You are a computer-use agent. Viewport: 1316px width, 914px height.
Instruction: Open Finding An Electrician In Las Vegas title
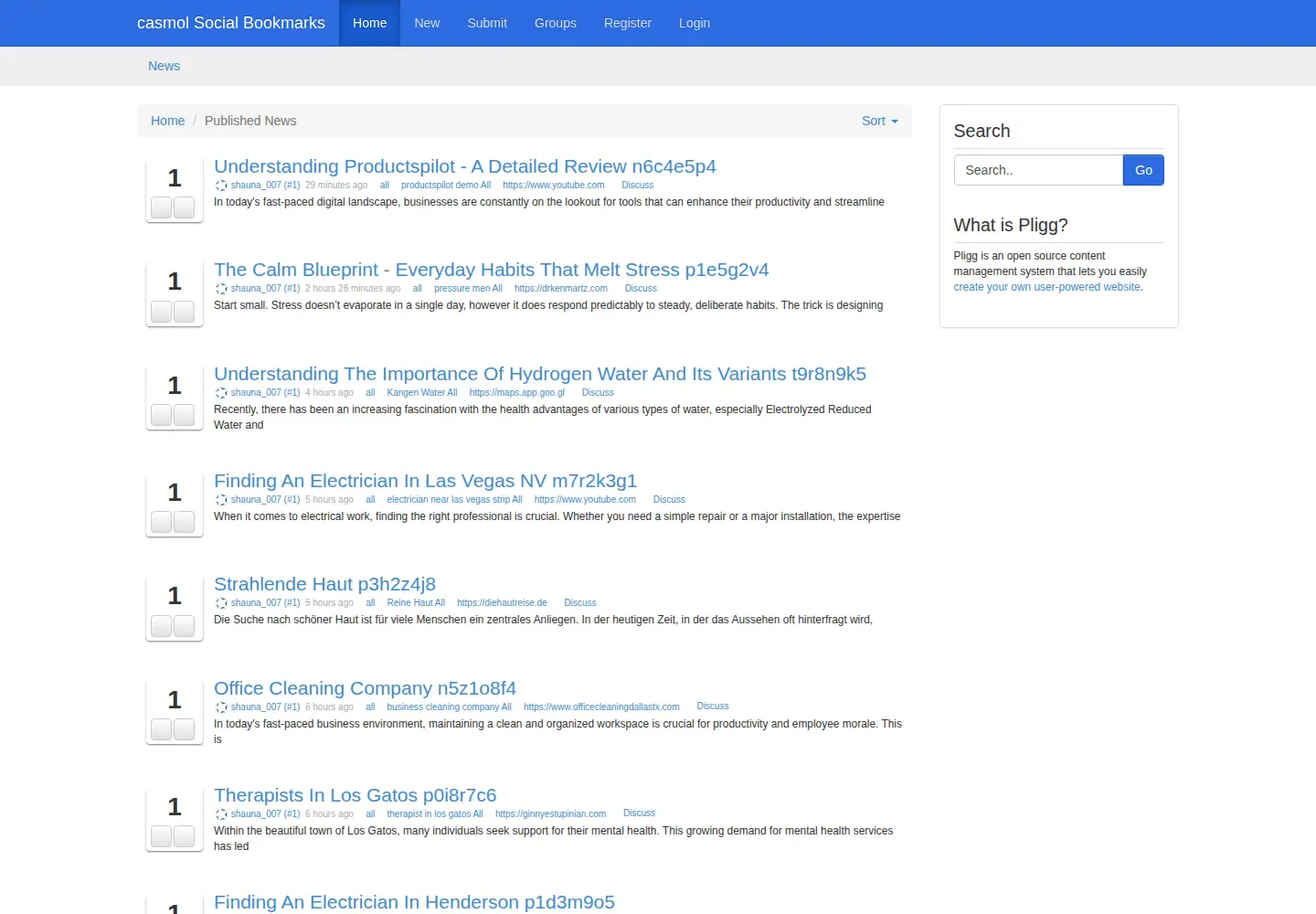pyautogui.click(x=425, y=481)
